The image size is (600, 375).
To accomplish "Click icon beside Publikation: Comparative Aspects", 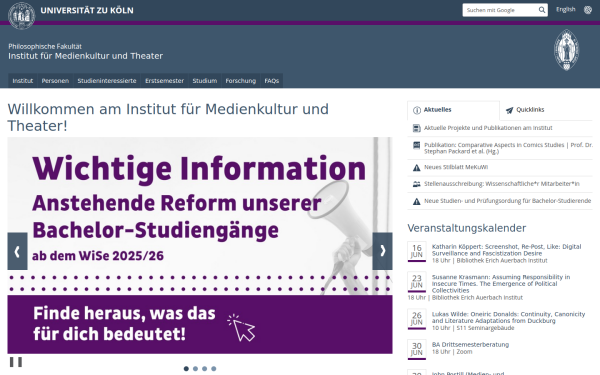I will 417,145.
